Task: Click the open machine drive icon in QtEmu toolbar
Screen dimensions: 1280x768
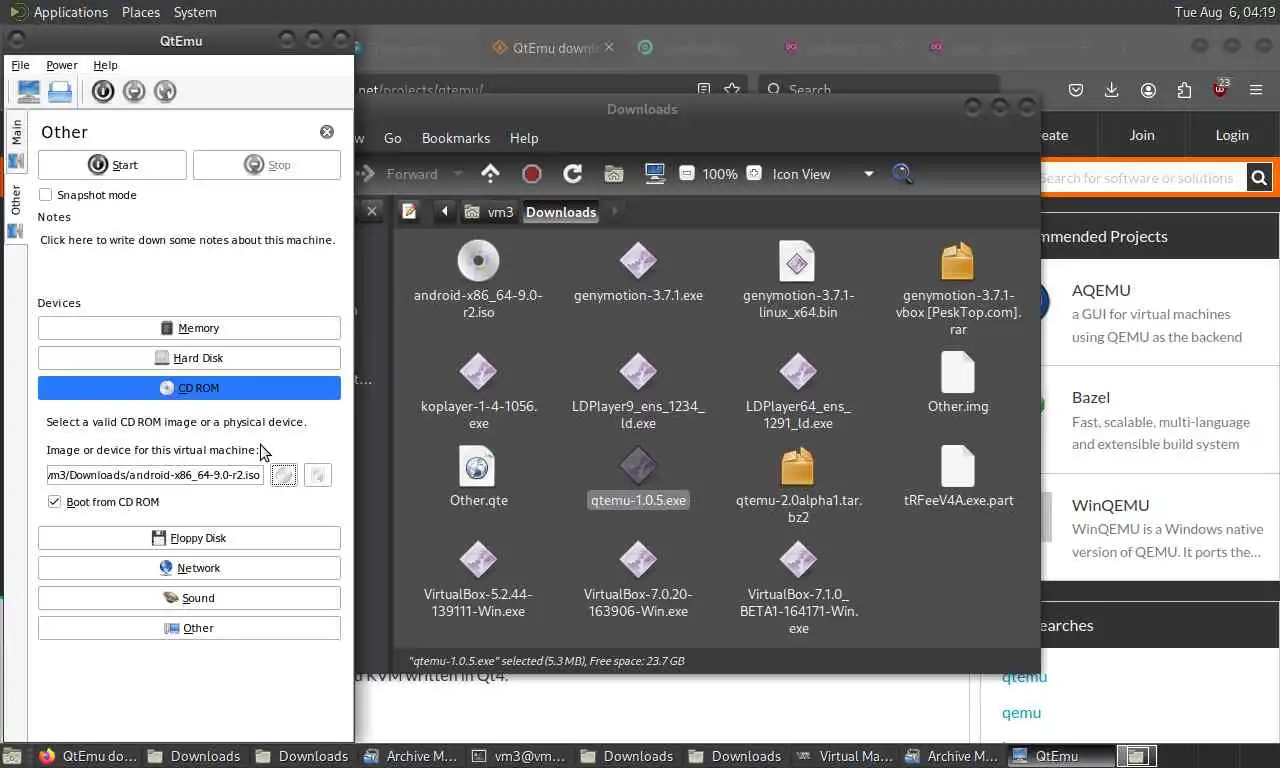Action: point(60,92)
